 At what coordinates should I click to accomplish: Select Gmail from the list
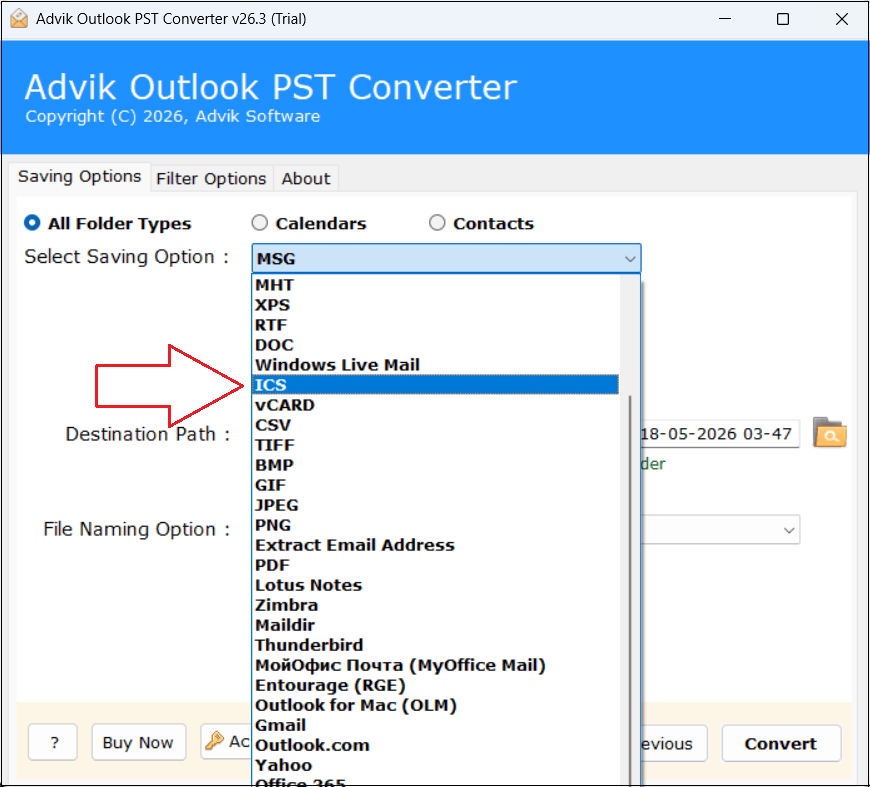(436, 725)
